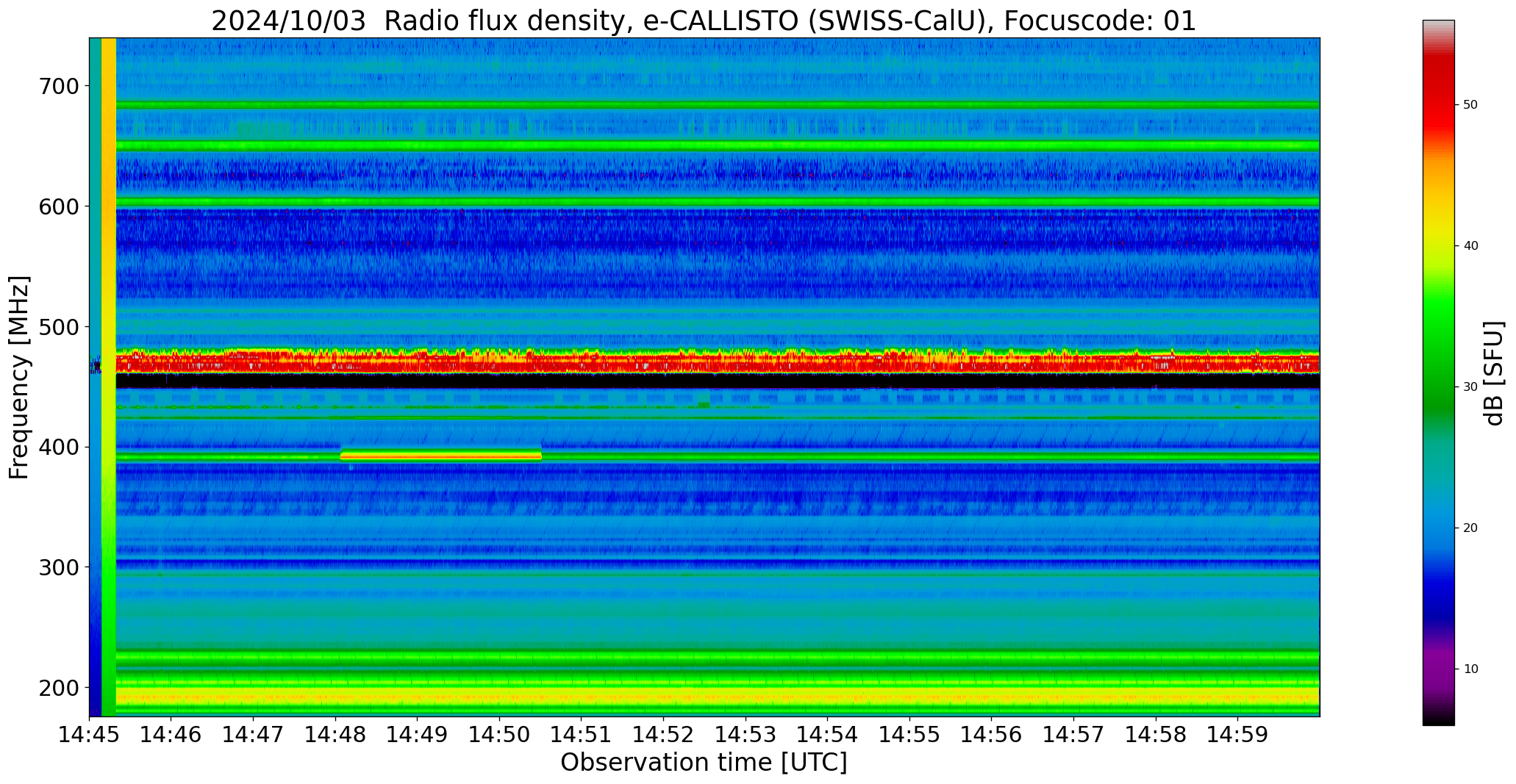The image size is (1516, 784).
Task: Click the 14:50 time tick label
Action: (500, 735)
